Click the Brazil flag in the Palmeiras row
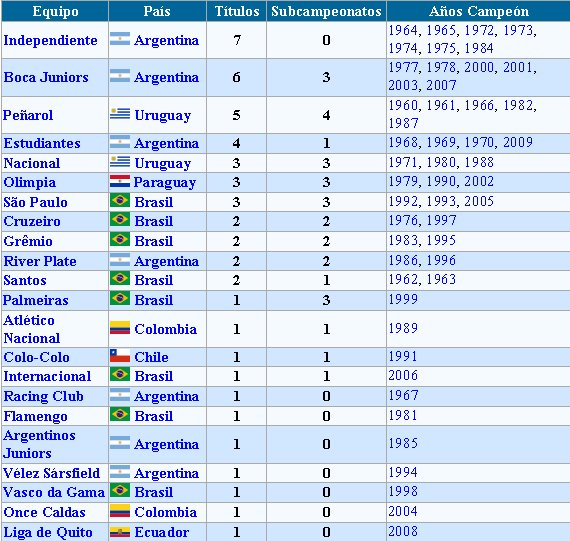Image resolution: width=570 pixels, height=541 pixels. pyautogui.click(x=120, y=299)
